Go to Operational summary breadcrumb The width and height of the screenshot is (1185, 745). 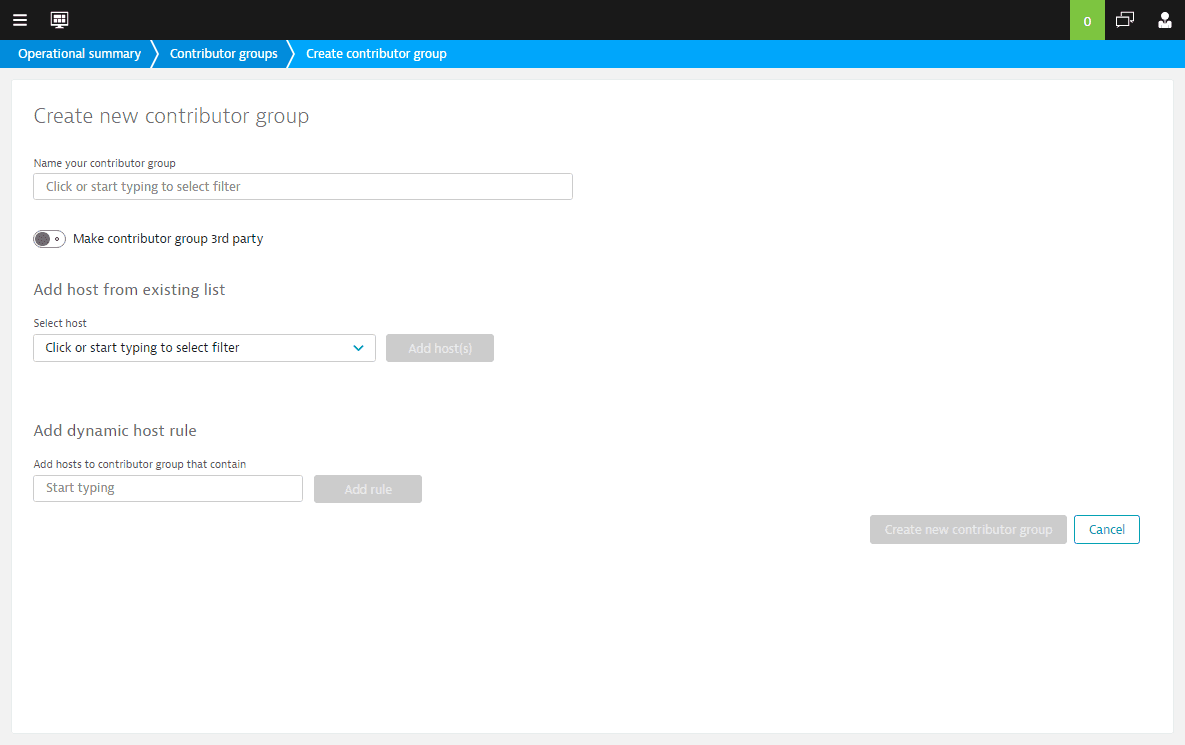pyautogui.click(x=79, y=54)
